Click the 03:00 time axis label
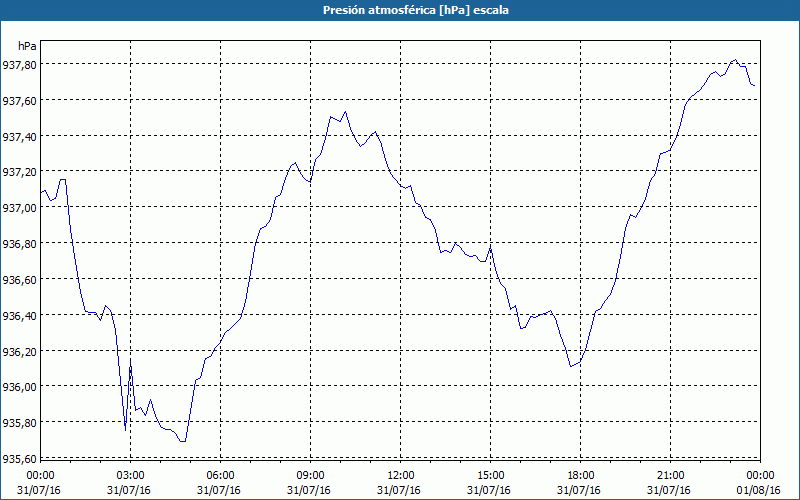This screenshot has width=800, height=500. pyautogui.click(x=131, y=476)
